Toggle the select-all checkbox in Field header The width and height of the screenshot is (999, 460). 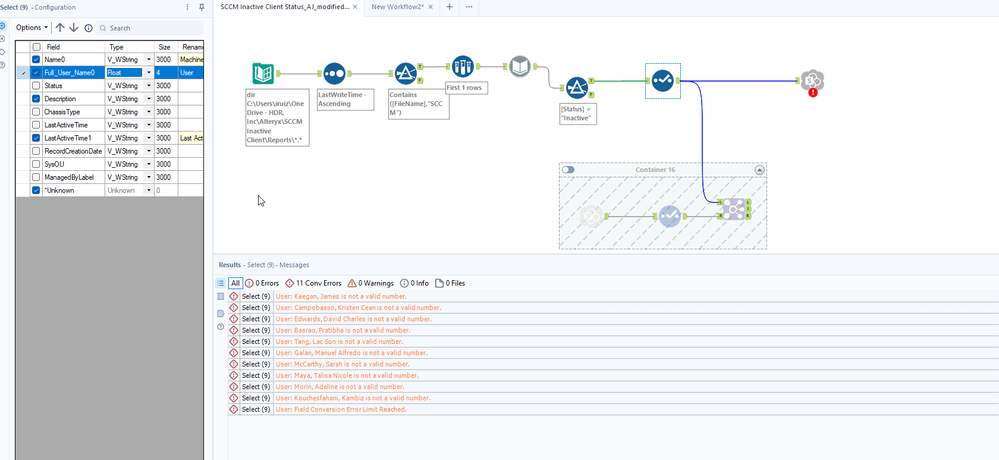click(x=36, y=47)
